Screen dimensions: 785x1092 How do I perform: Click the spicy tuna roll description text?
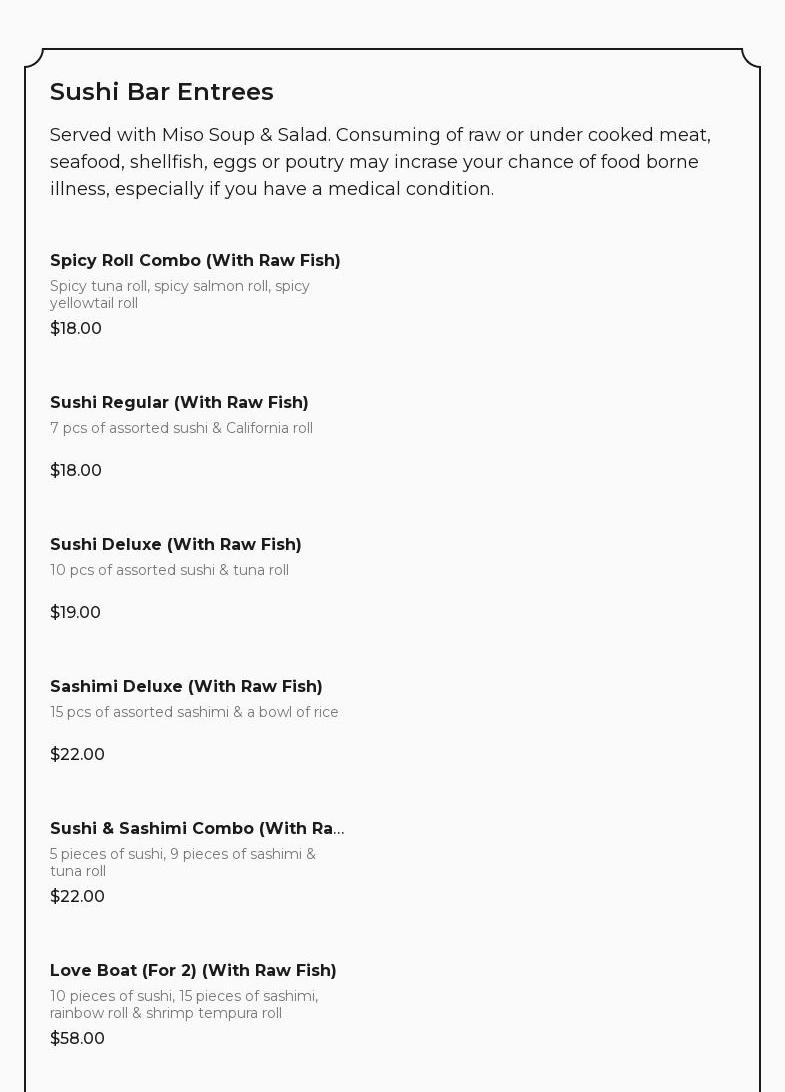click(x=180, y=294)
